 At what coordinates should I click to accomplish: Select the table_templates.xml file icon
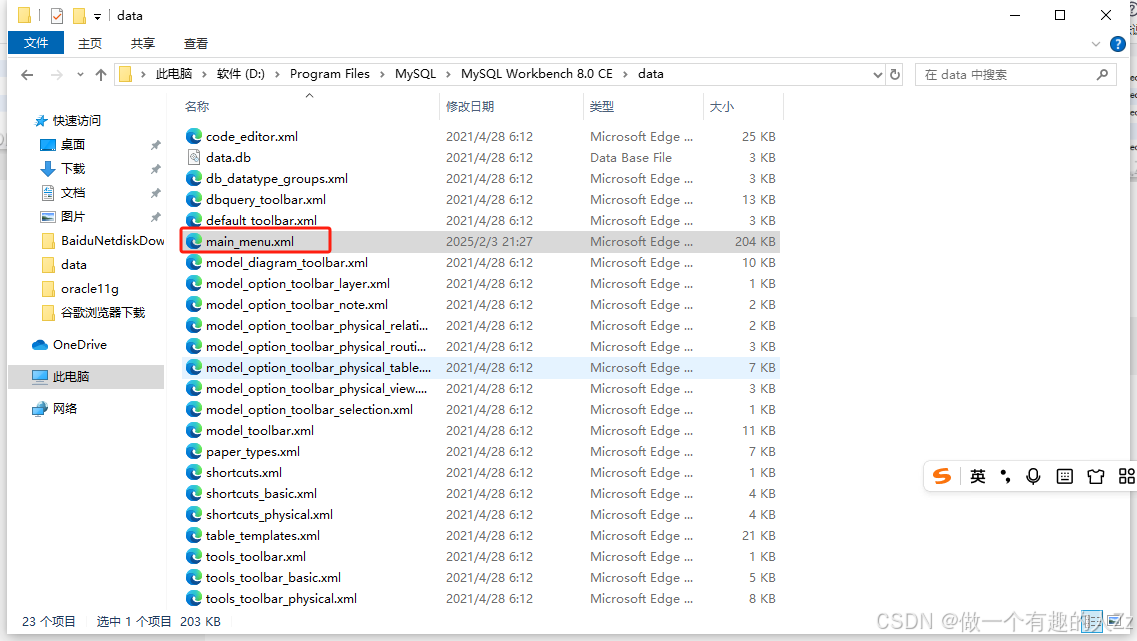tap(194, 536)
